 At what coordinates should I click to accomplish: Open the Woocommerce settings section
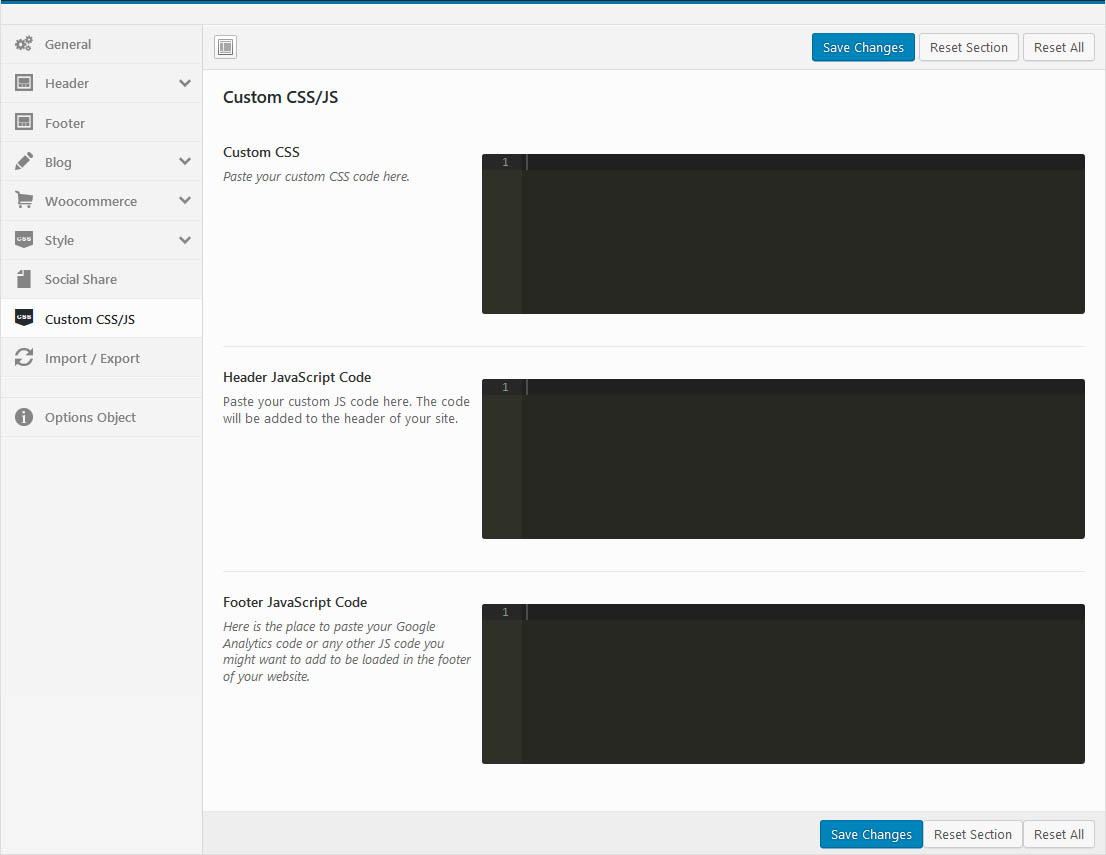click(101, 201)
